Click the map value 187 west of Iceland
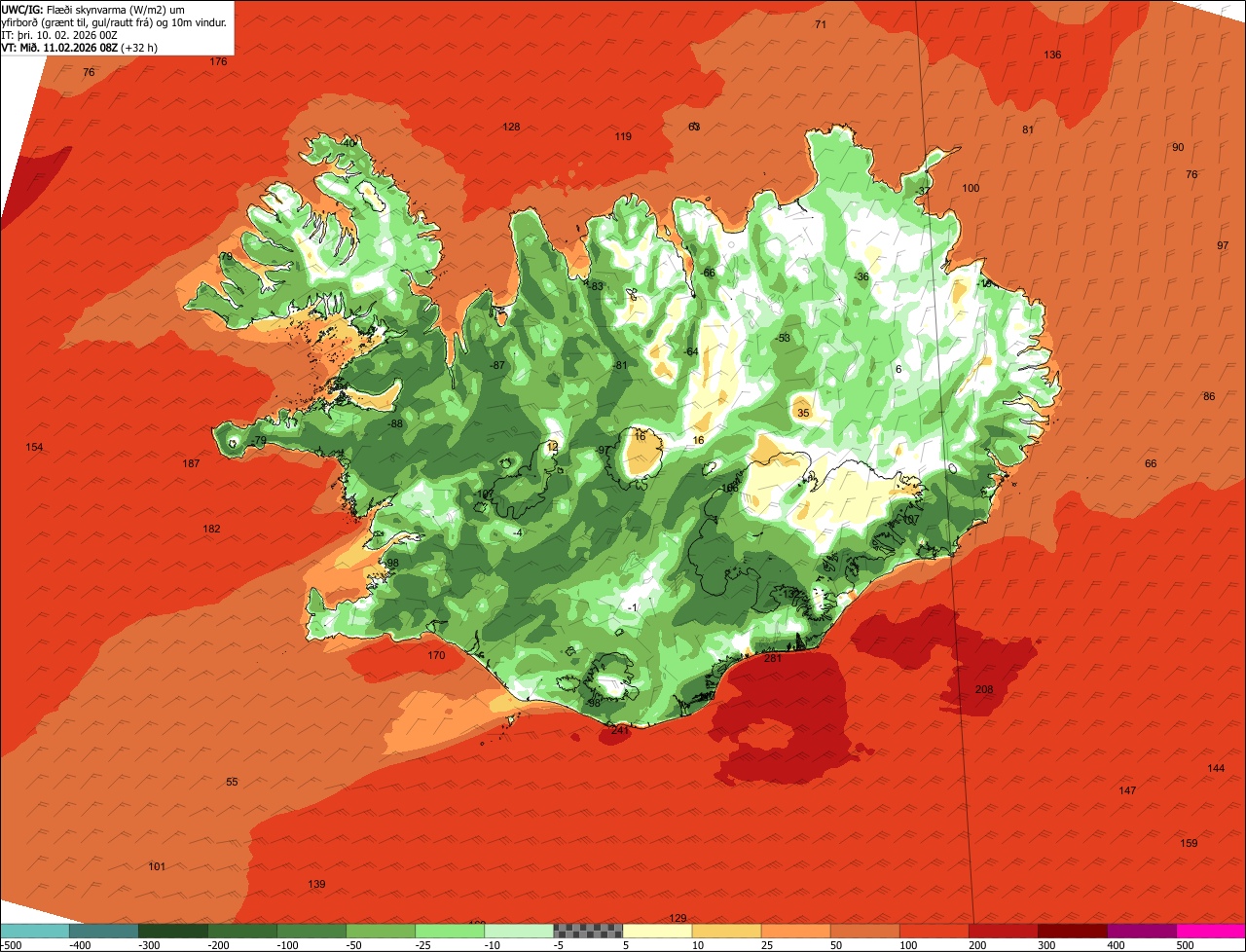 [x=191, y=463]
